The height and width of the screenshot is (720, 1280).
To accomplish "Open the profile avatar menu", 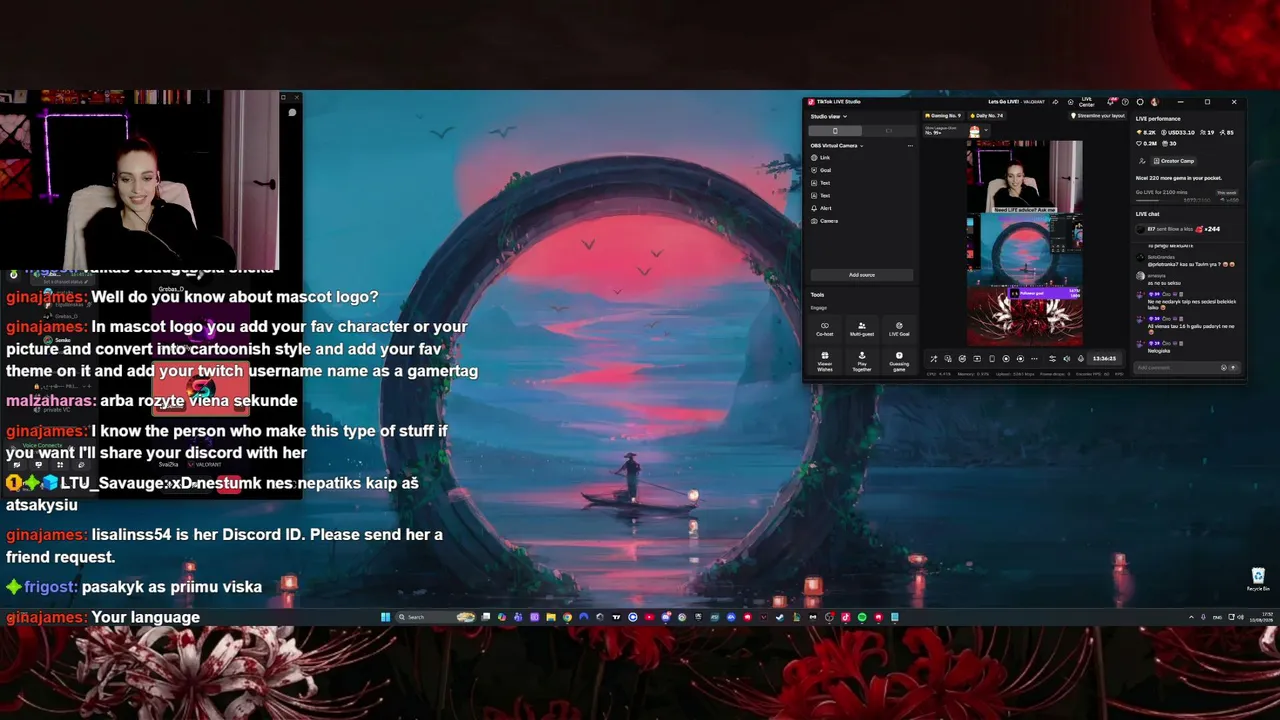I will [x=1154, y=102].
